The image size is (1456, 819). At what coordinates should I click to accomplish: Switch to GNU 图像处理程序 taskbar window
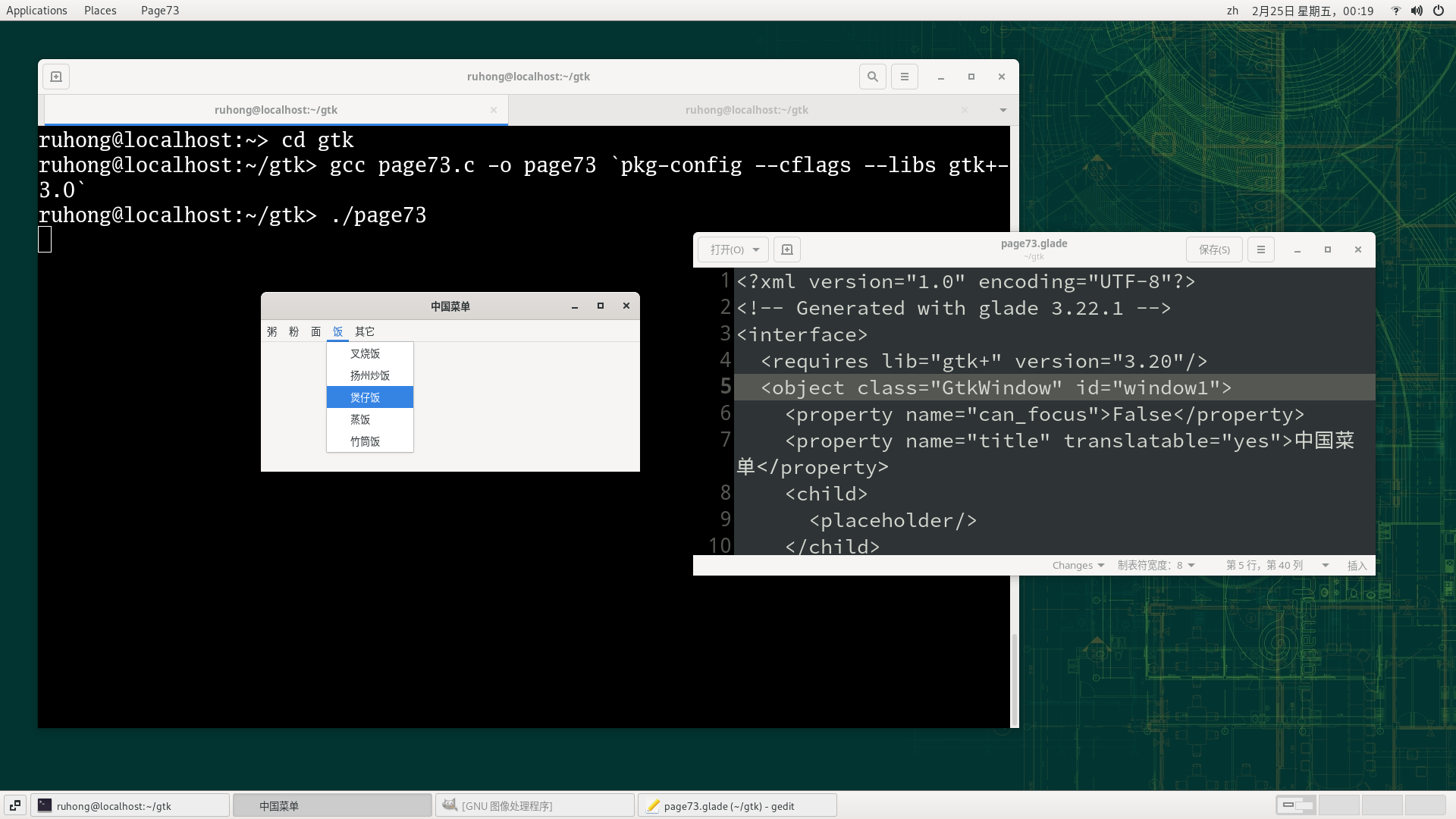(535, 805)
